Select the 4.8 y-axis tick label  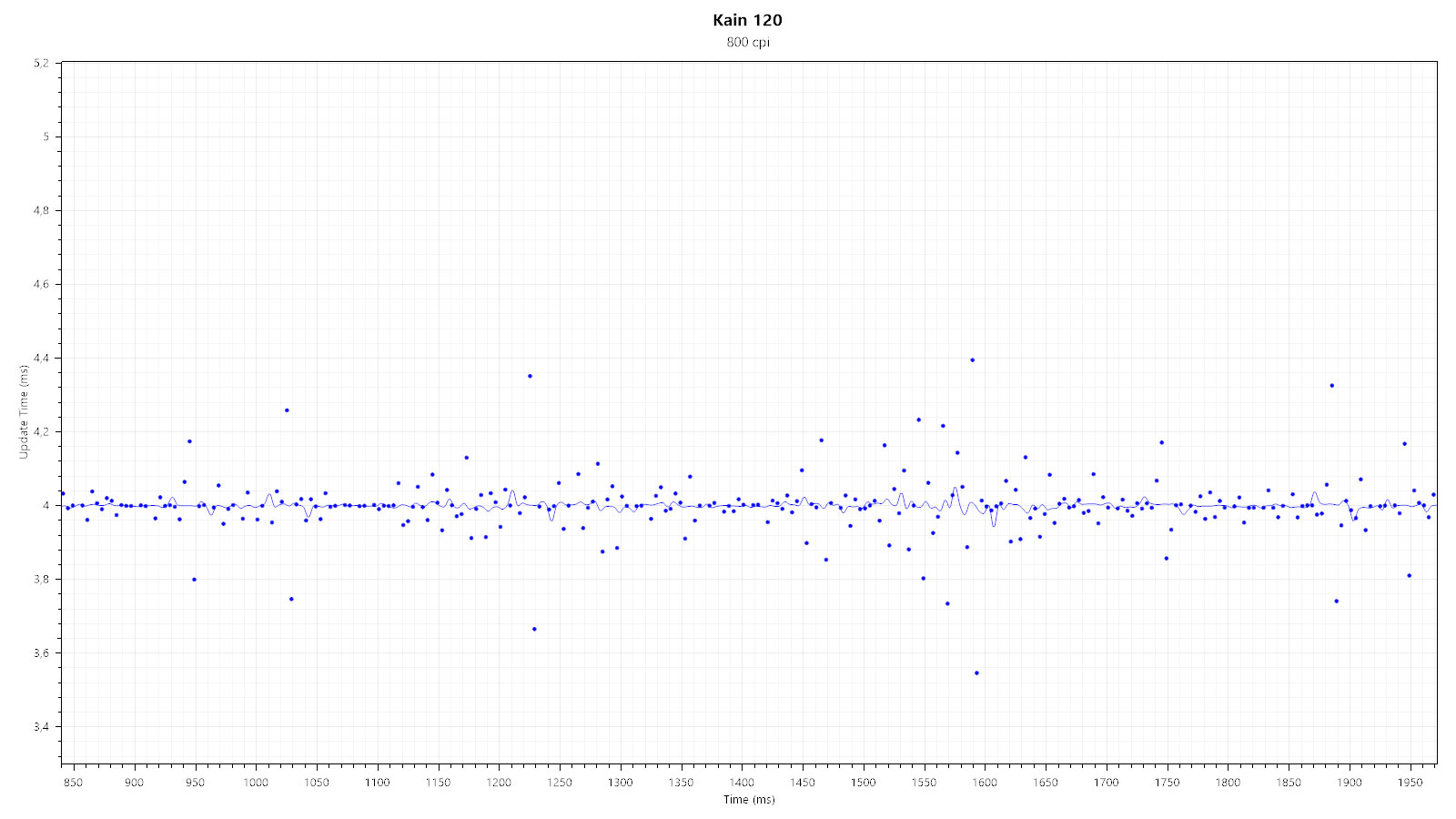[x=42, y=210]
